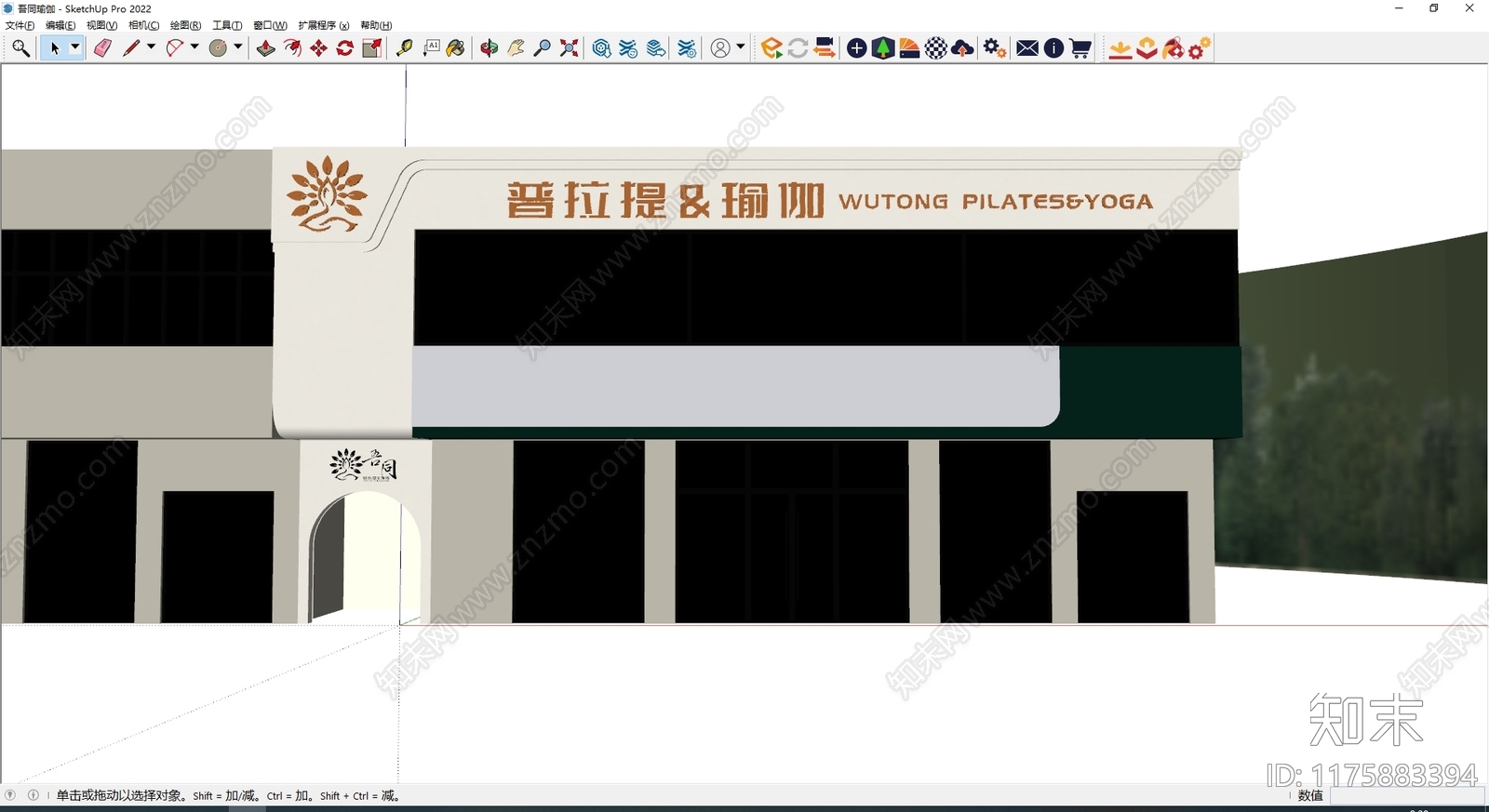The image size is (1489, 812).
Task: Click the red download tray icon
Action: click(1120, 48)
